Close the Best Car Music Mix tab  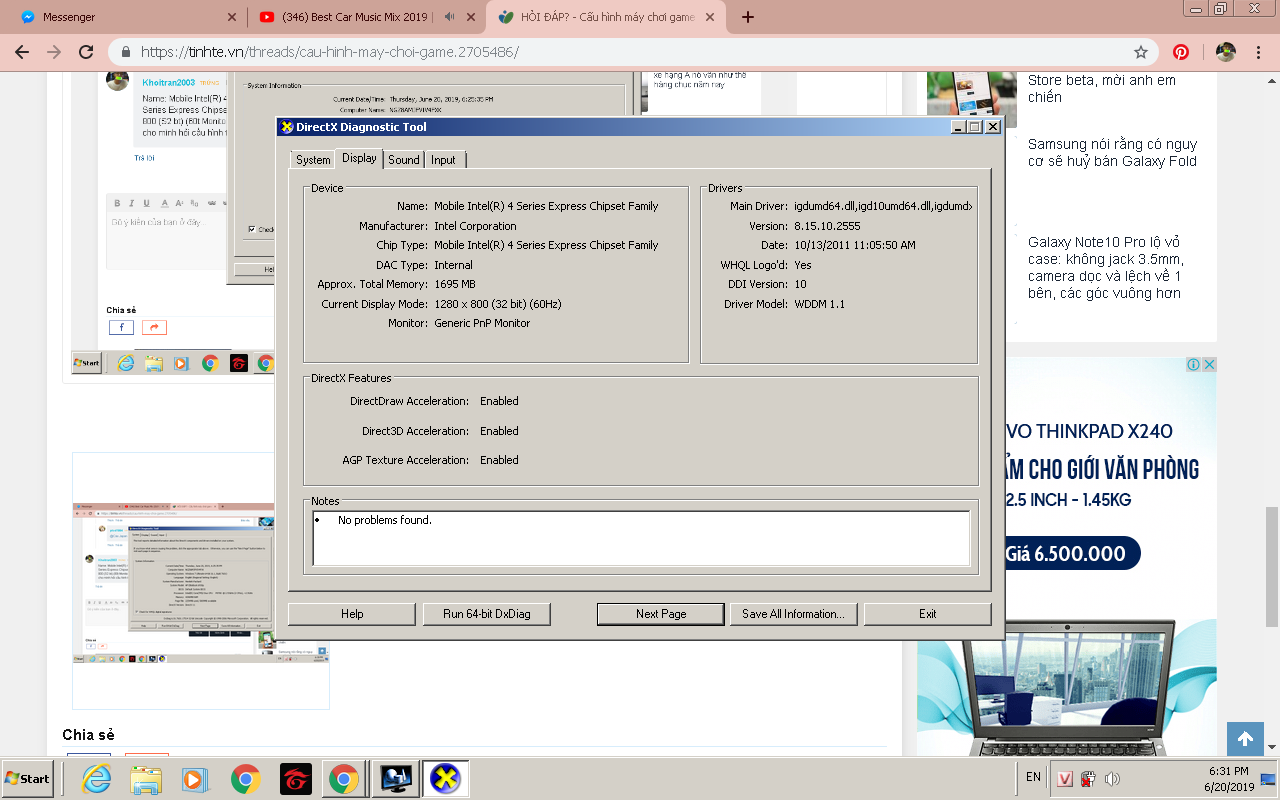pos(471,17)
